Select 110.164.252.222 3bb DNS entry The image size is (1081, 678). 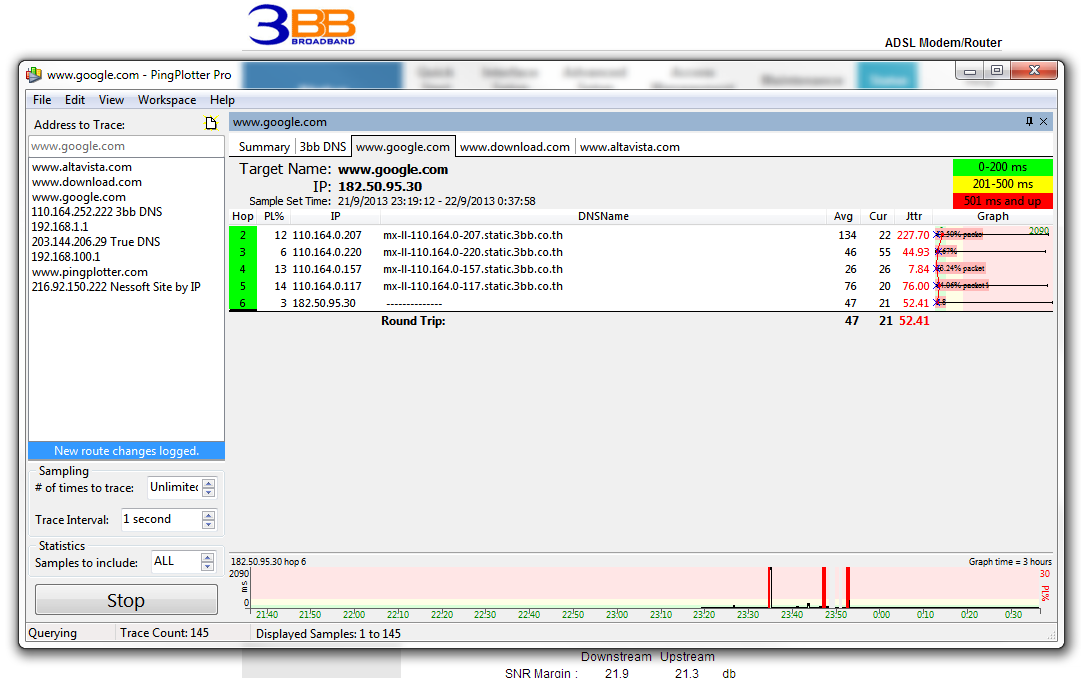click(97, 212)
